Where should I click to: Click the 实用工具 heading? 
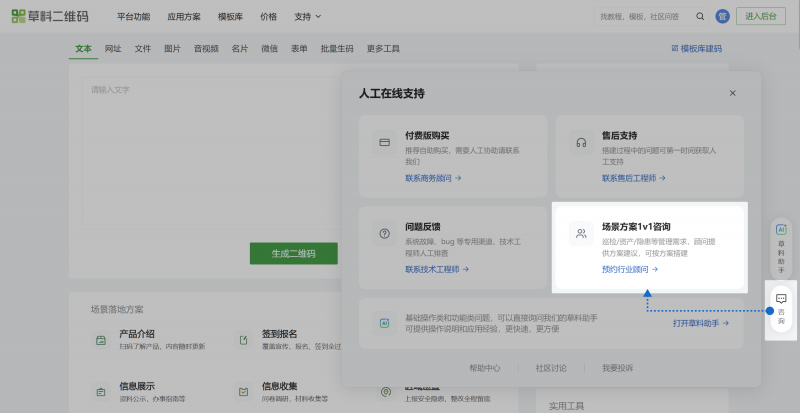pos(566,406)
